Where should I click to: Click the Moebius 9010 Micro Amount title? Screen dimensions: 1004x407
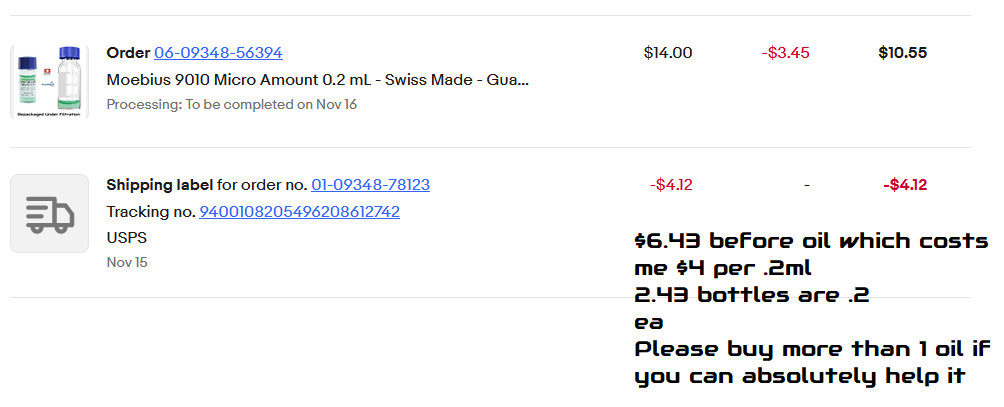[x=317, y=79]
